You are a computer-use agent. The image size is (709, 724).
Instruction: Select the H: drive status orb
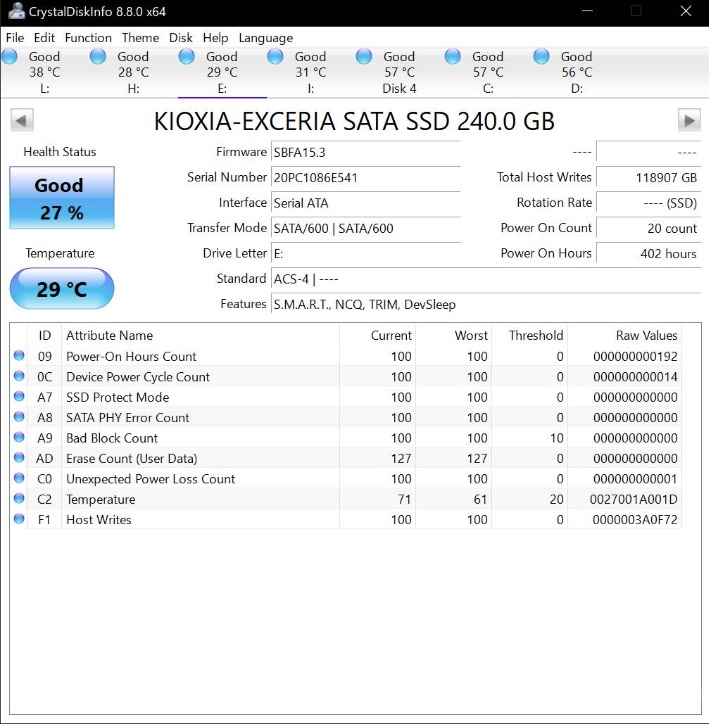[x=98, y=57]
